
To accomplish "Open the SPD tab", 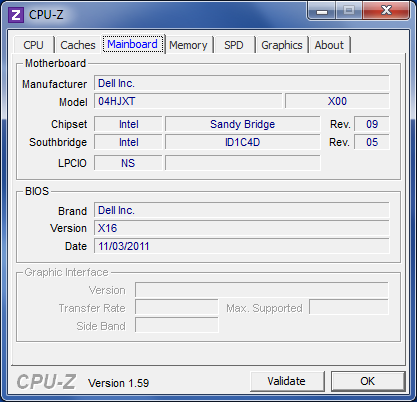I will click(x=234, y=45).
